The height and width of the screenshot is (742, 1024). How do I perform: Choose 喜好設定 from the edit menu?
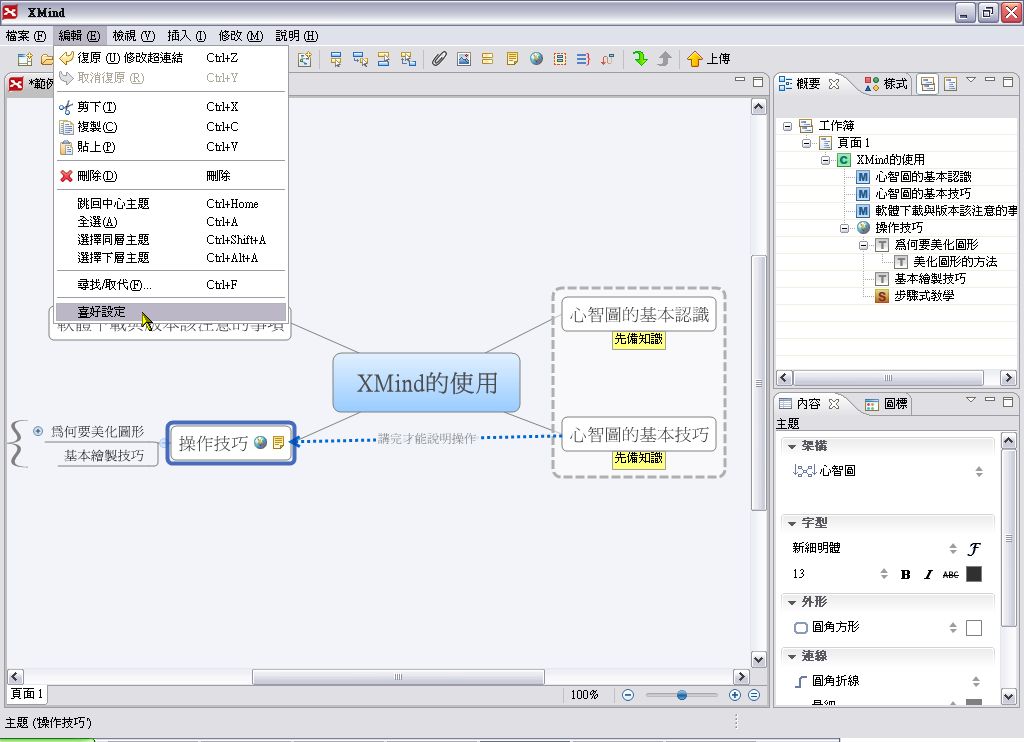coord(171,312)
